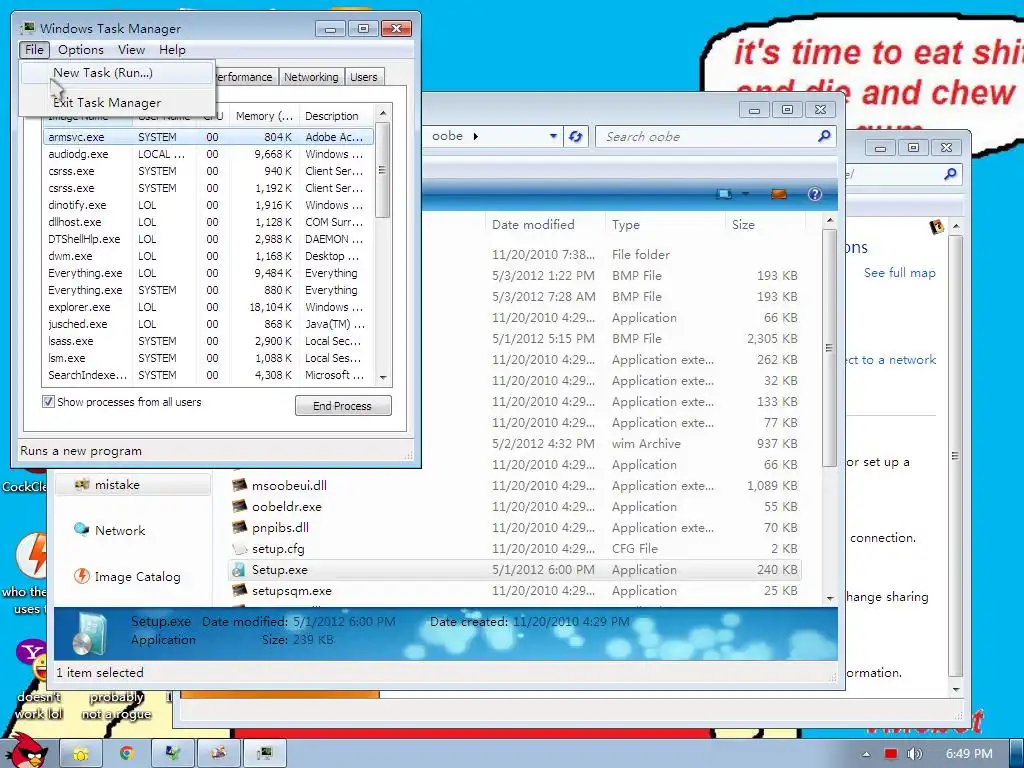
Task: Click the file list scroll down arrow in oobe window
Action: pyautogui.click(x=829, y=598)
